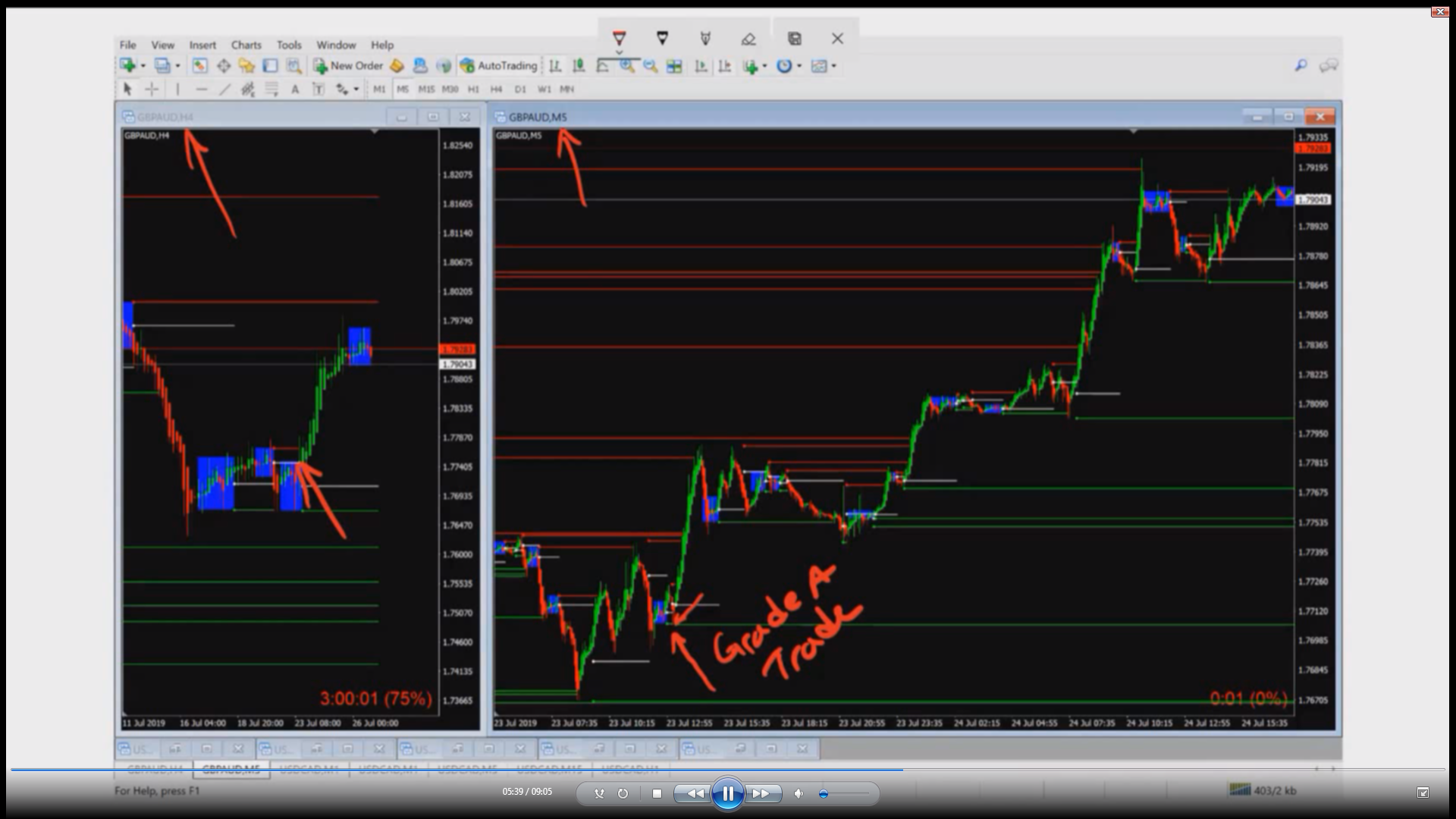Image resolution: width=1456 pixels, height=819 pixels.
Task: Switch timeframe to H4
Action: click(496, 89)
